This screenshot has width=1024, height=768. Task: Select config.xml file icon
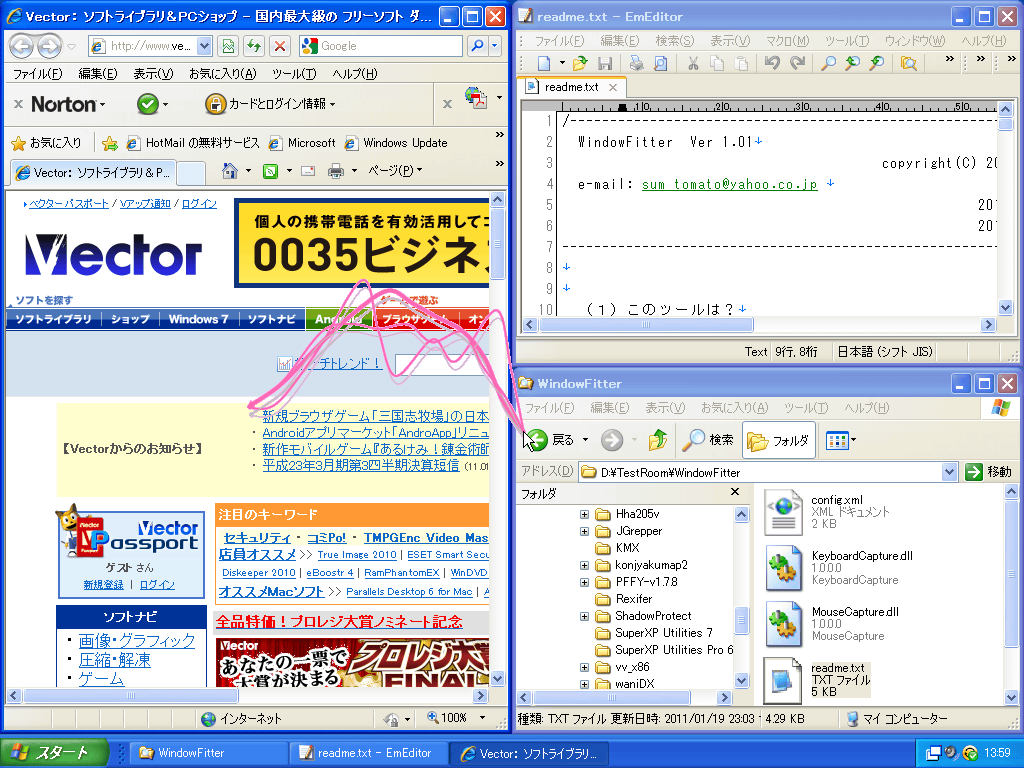[x=783, y=511]
